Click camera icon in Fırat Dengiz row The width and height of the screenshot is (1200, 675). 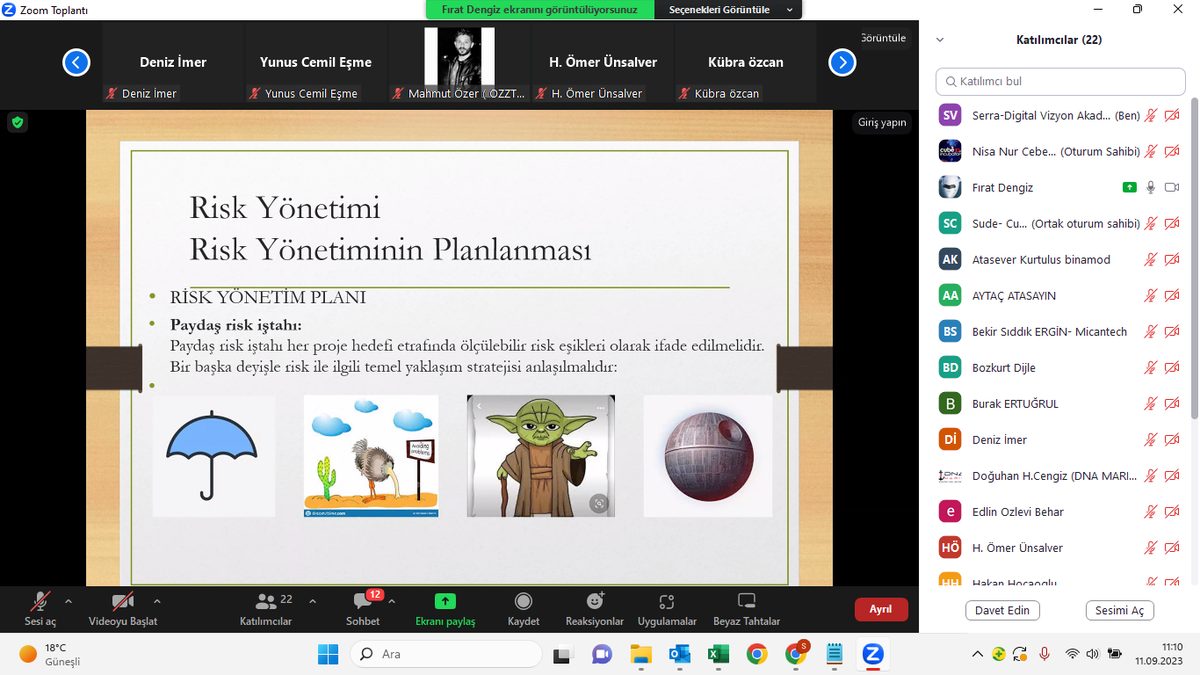1173,188
